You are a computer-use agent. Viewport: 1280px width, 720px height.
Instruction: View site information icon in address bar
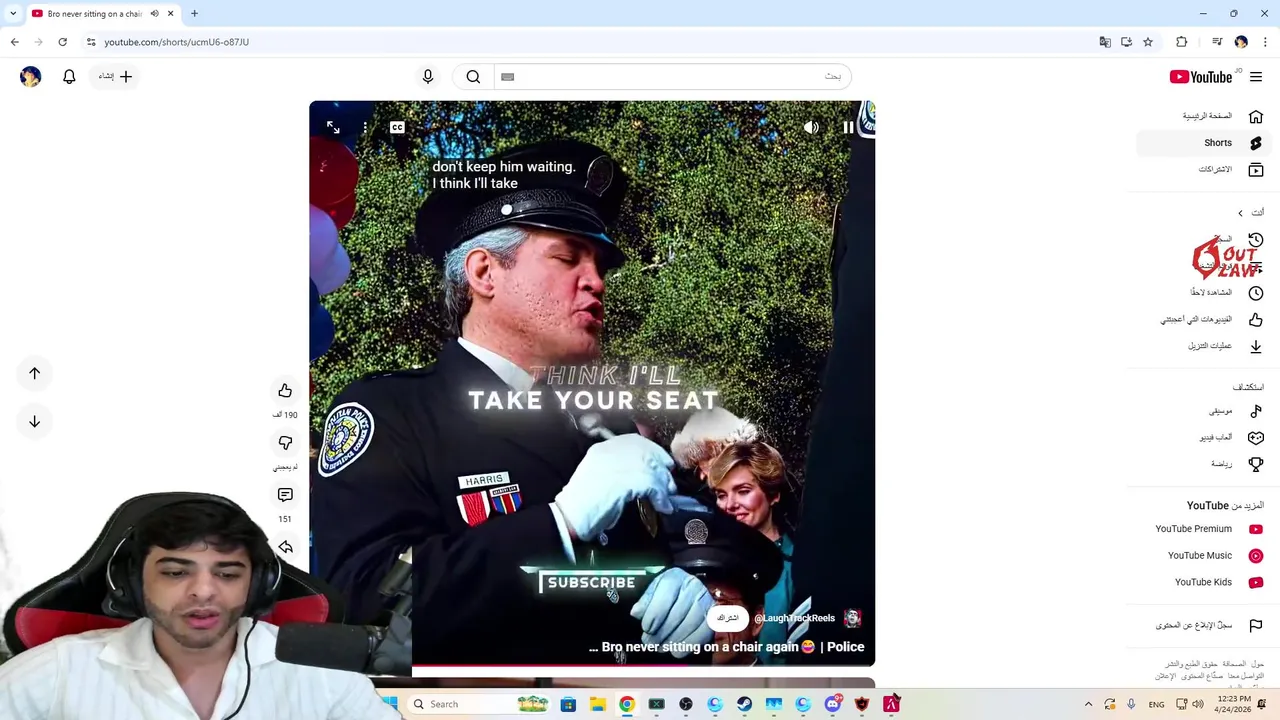(91, 42)
